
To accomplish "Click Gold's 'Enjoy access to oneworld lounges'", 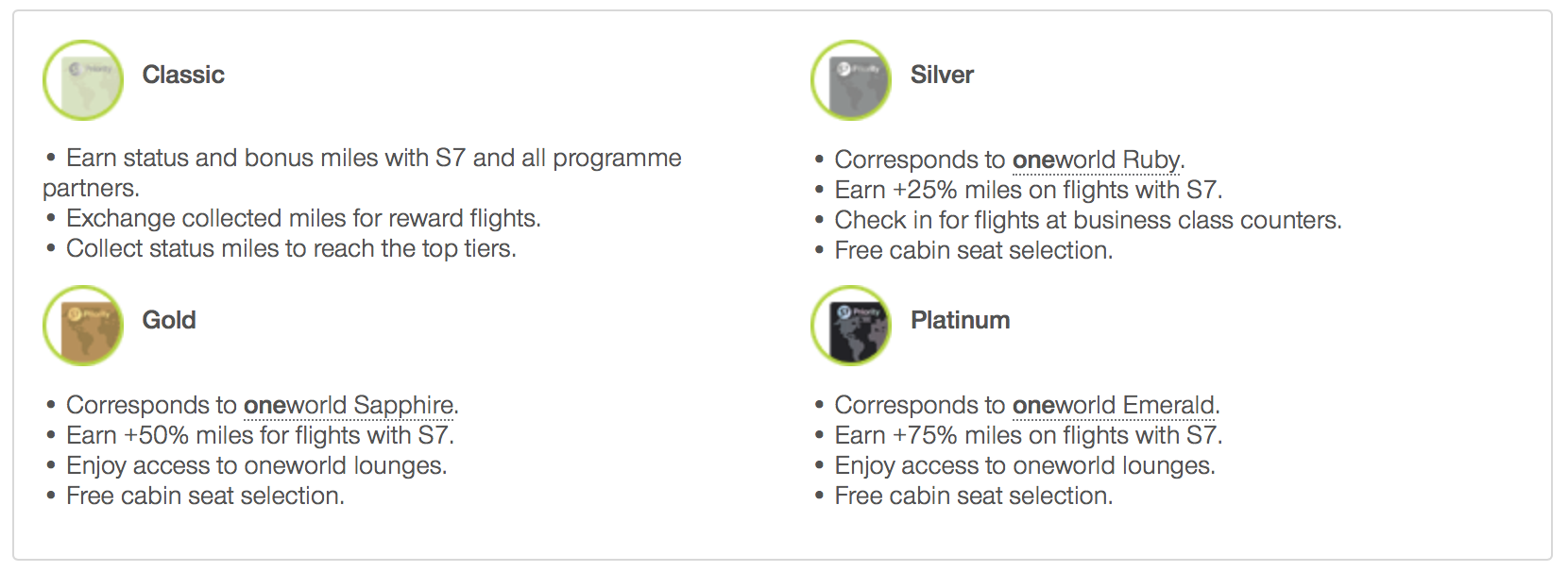I will tap(257, 465).
